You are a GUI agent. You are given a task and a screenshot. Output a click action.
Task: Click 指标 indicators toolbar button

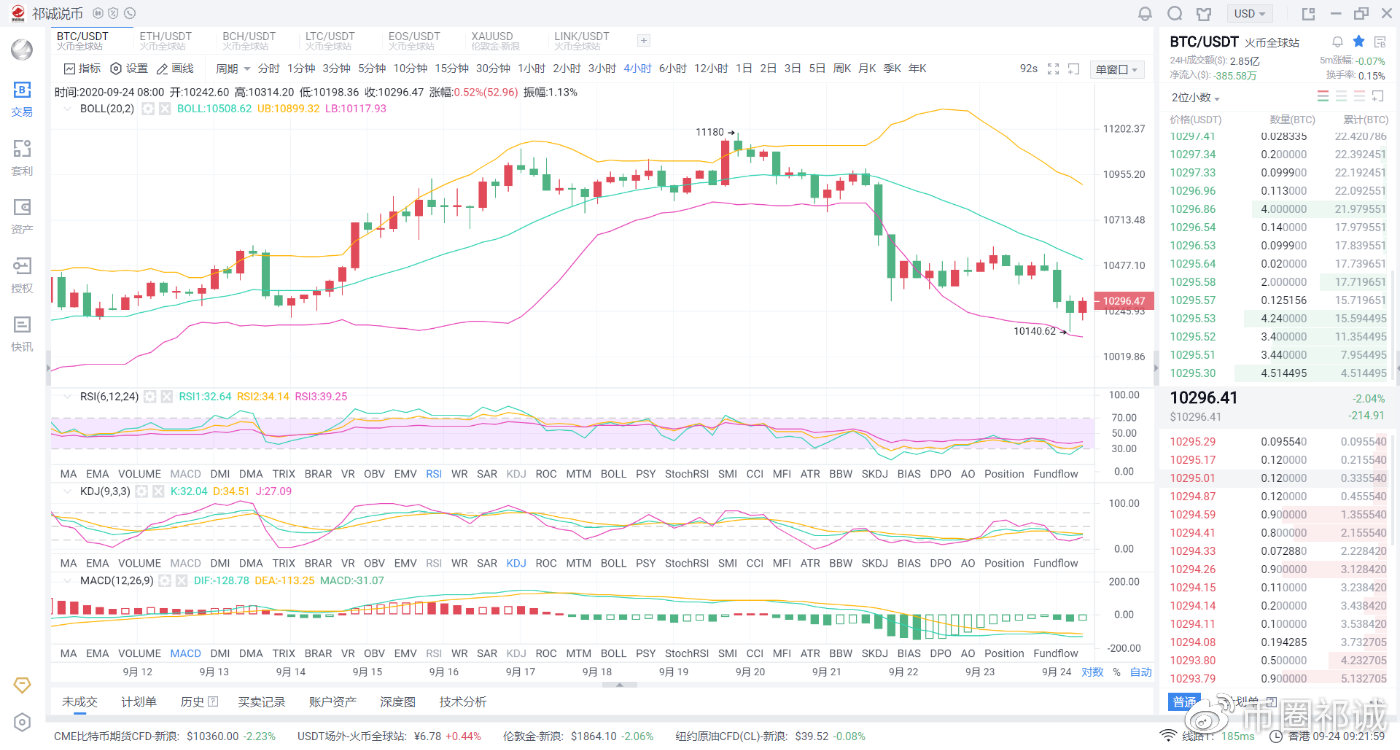(x=82, y=68)
